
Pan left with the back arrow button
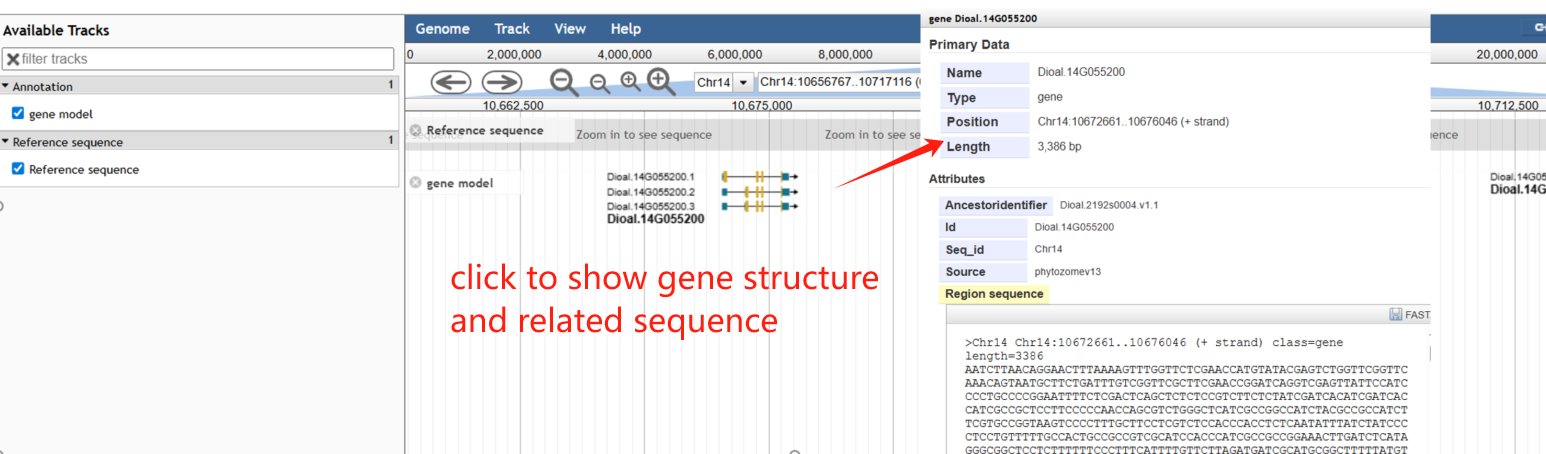451,82
